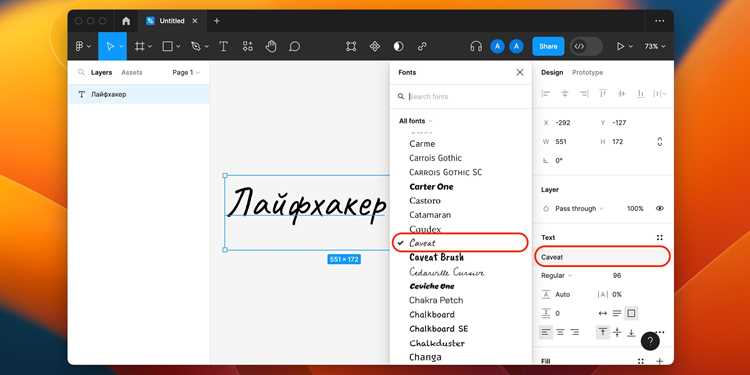Screen dimensions: 750x375
Task: Open the Page 1 dropdown
Action: pos(186,73)
